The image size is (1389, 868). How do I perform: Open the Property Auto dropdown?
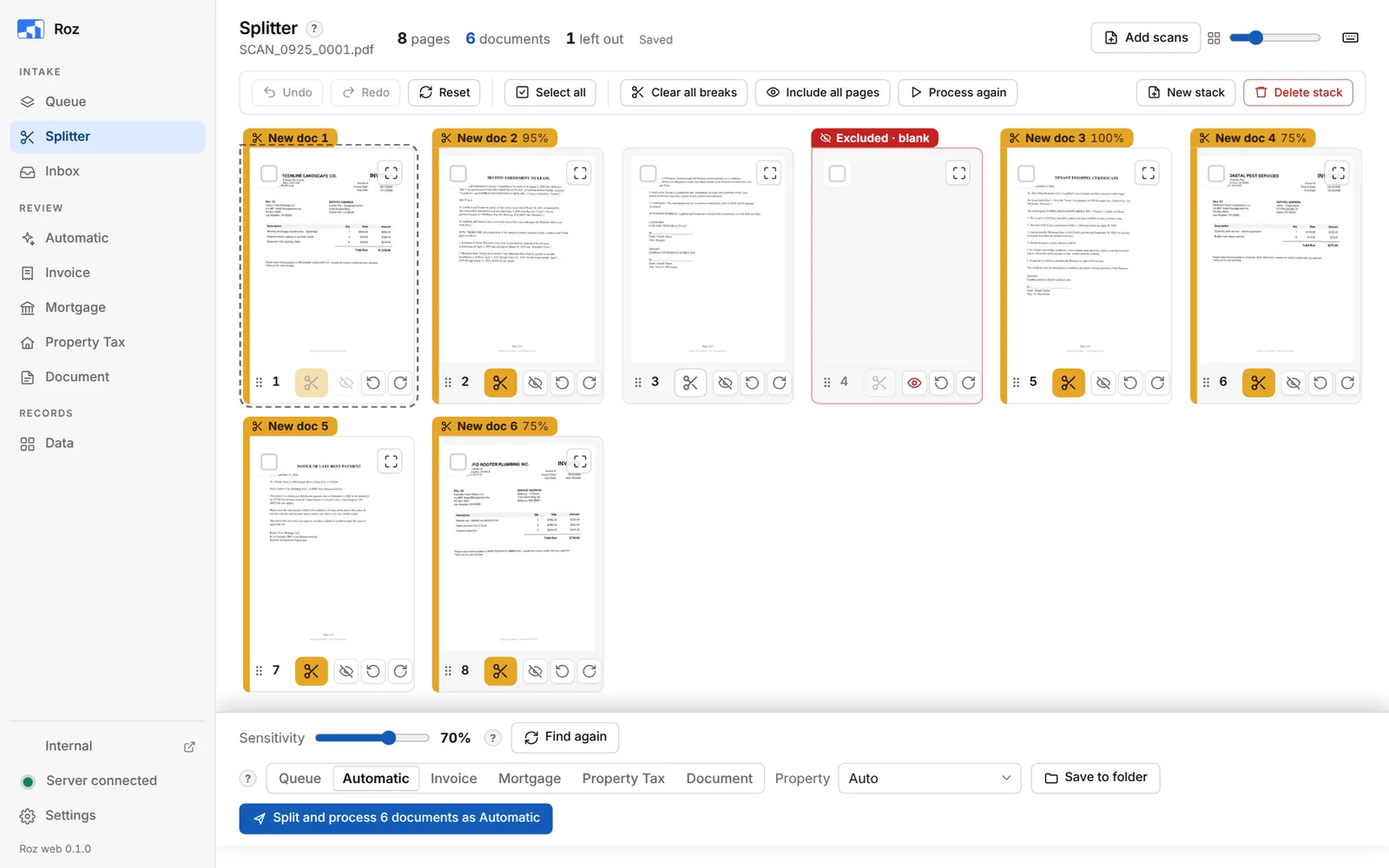(x=929, y=779)
